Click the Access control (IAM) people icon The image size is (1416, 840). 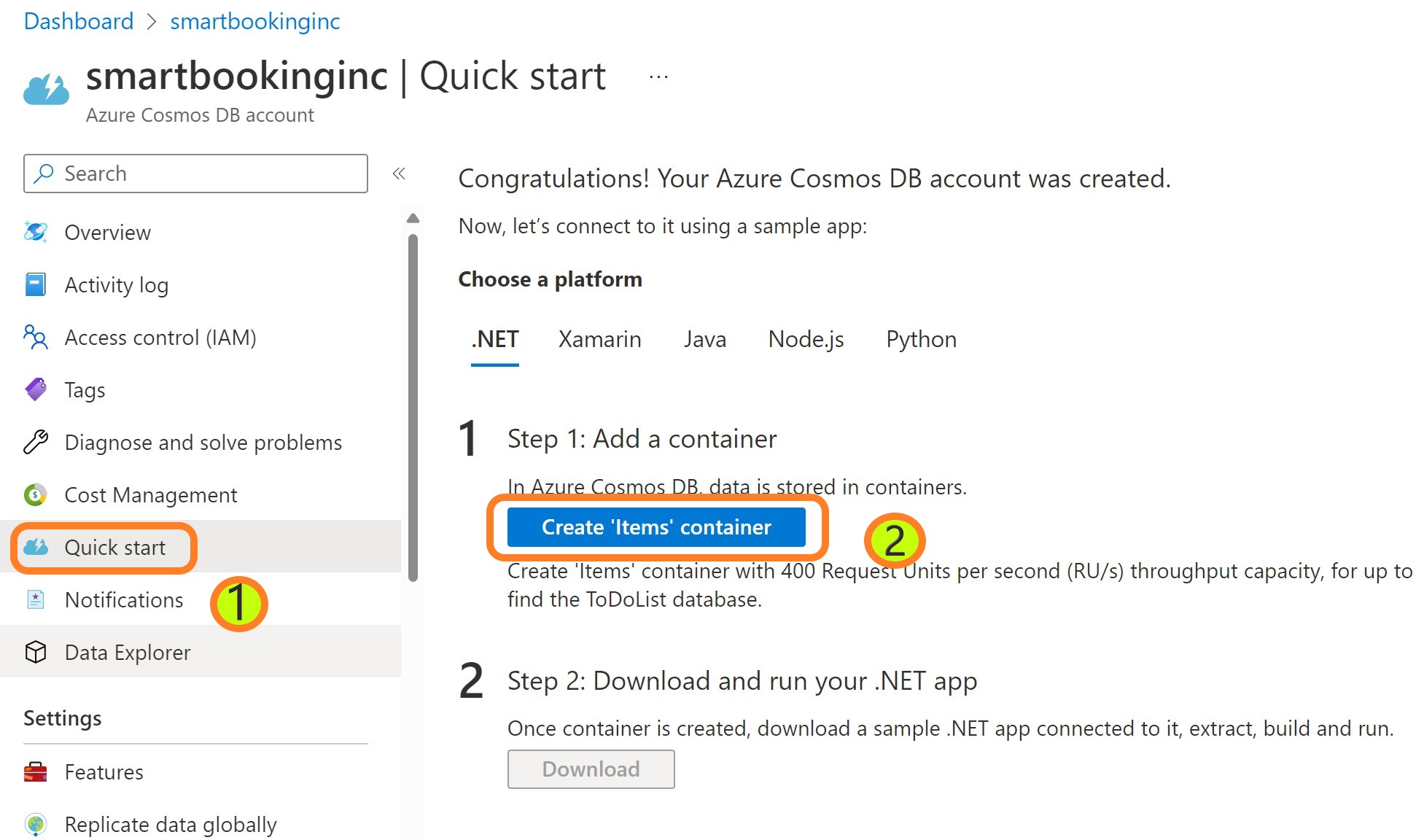tap(35, 338)
